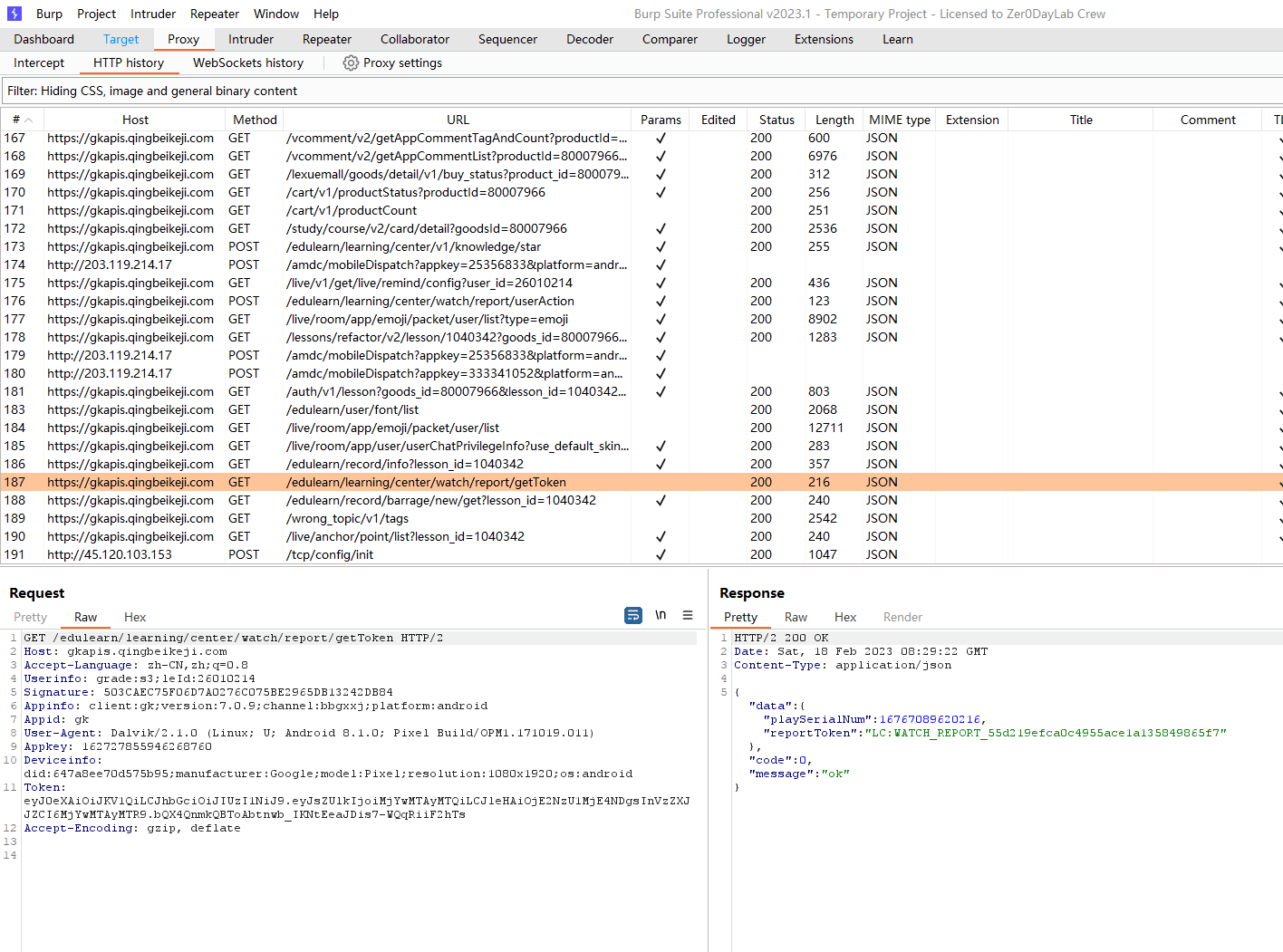Open the Project menu
Image resolution: width=1283 pixels, height=952 pixels.
[x=96, y=14]
